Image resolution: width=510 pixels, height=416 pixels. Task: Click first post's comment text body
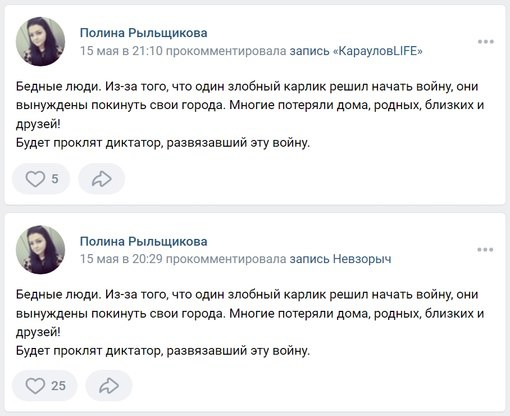(x=250, y=114)
